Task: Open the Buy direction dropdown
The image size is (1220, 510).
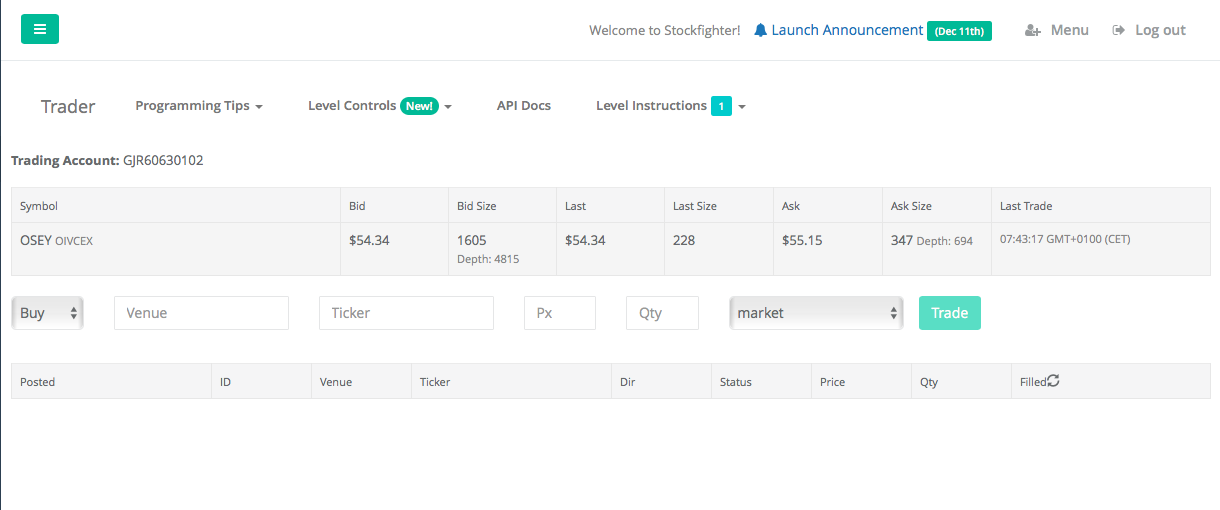Action: coord(48,313)
